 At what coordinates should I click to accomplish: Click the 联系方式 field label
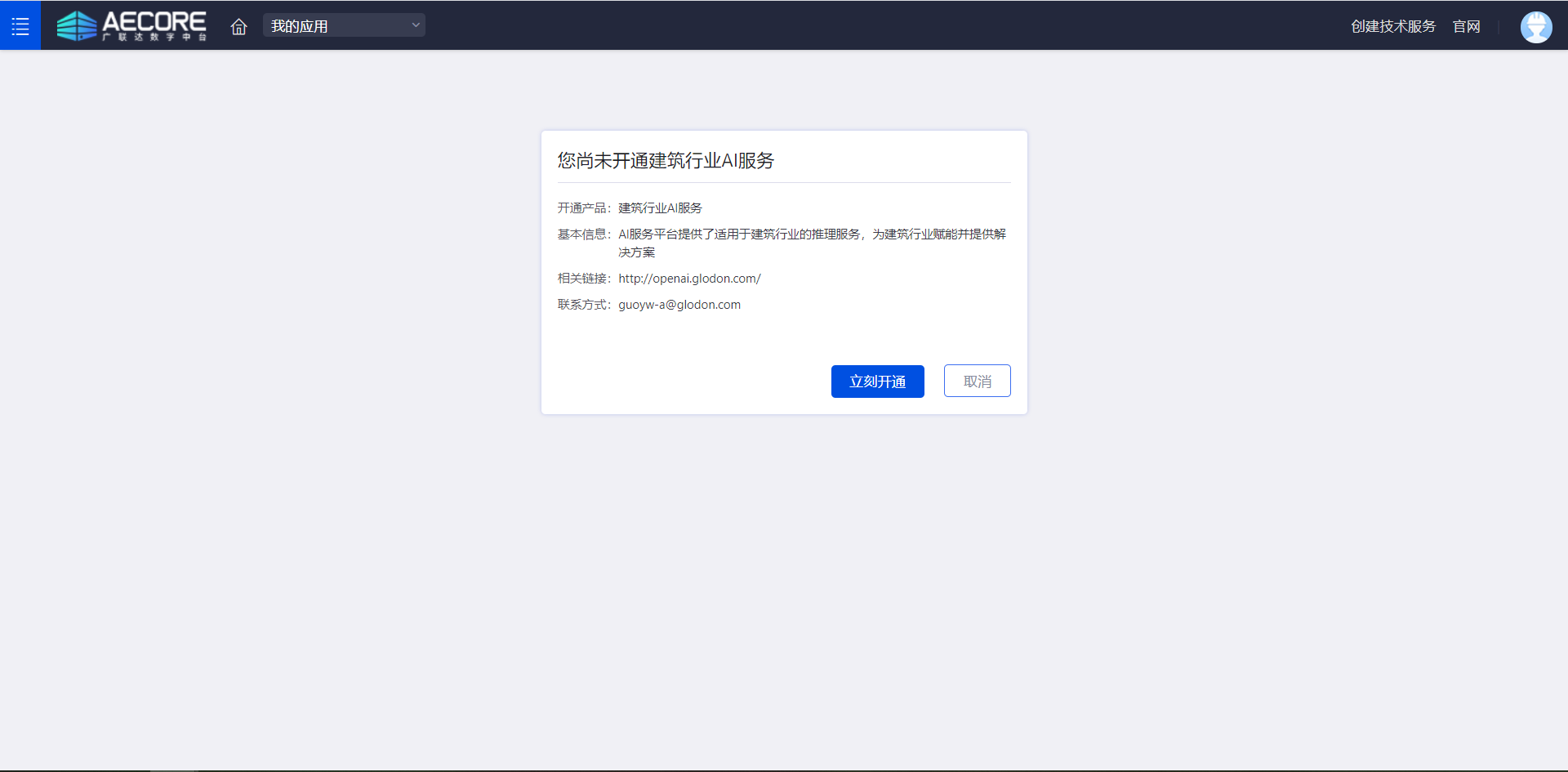(583, 305)
